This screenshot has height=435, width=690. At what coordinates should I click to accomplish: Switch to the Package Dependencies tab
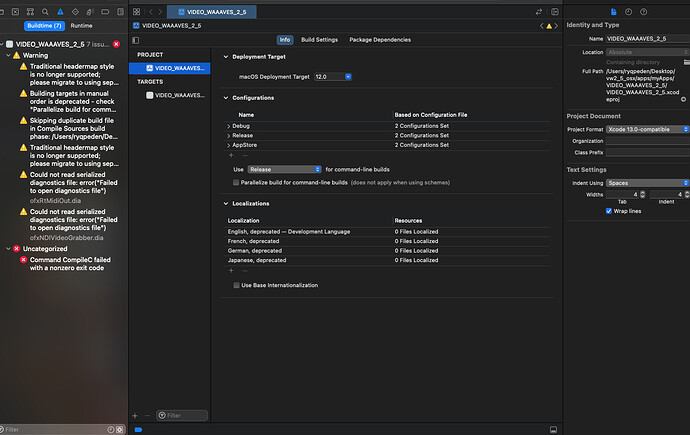click(380, 40)
